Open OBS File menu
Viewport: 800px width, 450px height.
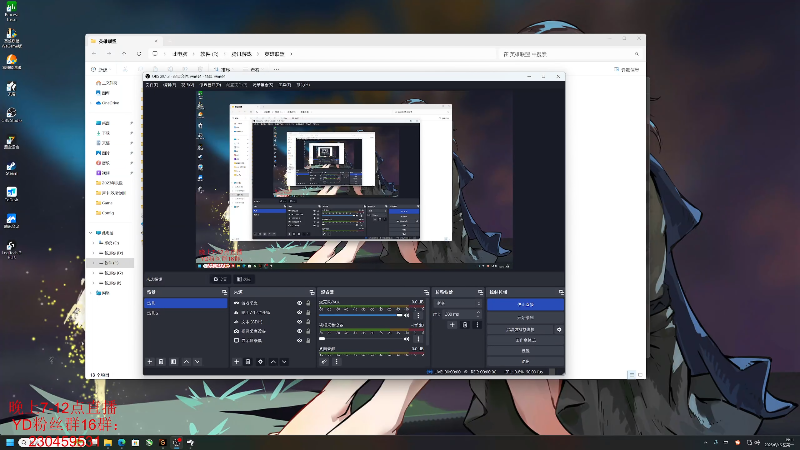pos(152,85)
